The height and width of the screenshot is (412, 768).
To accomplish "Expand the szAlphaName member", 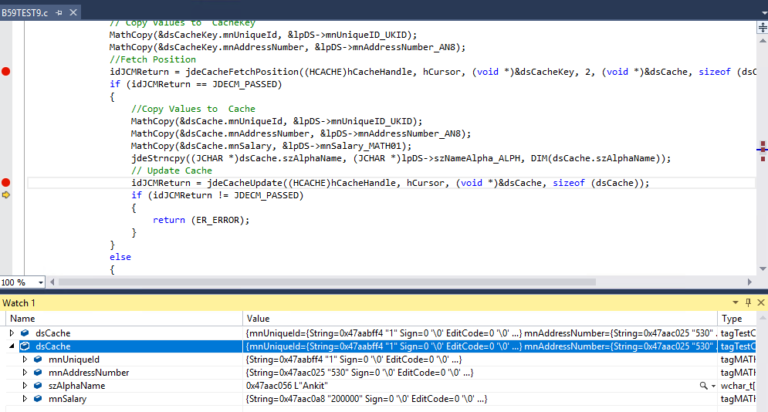I will pos(24,386).
